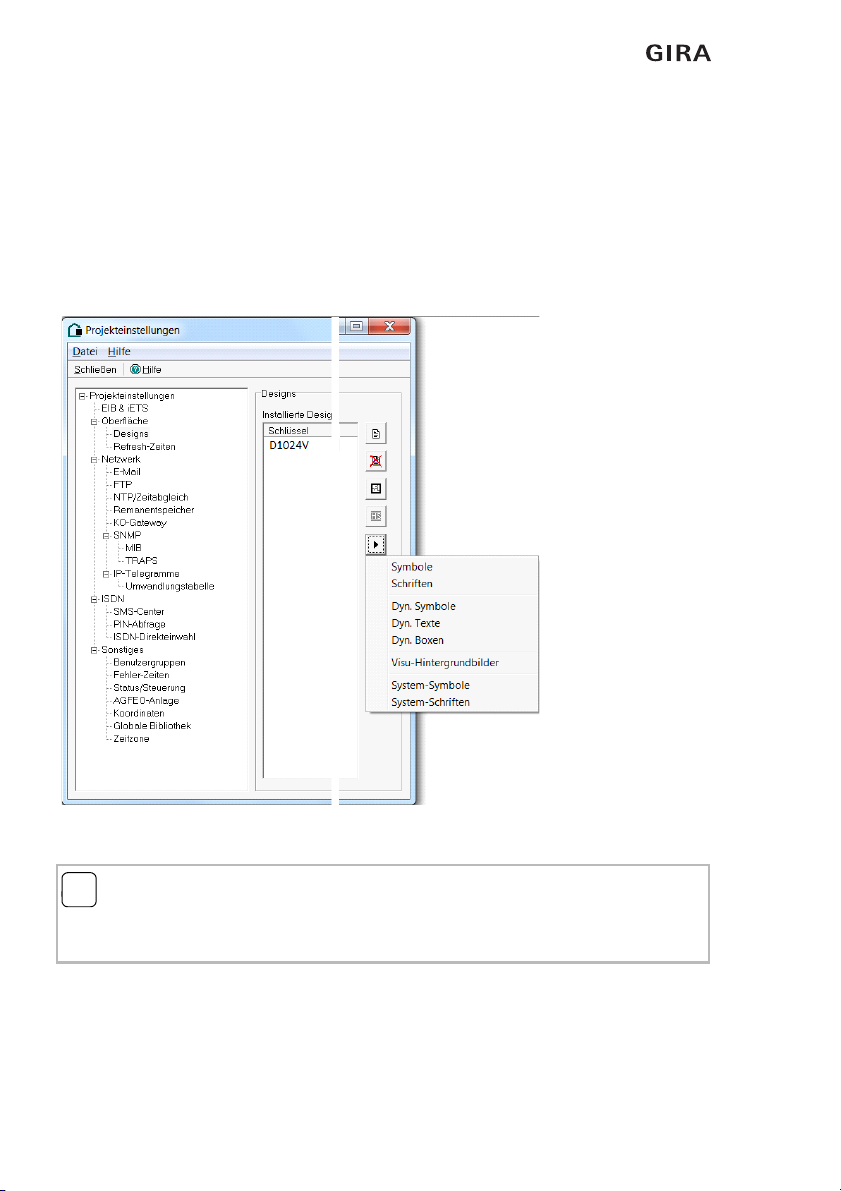The height and width of the screenshot is (1191, 841).
Task: Click the Schlüssel column header
Action: 290,429
